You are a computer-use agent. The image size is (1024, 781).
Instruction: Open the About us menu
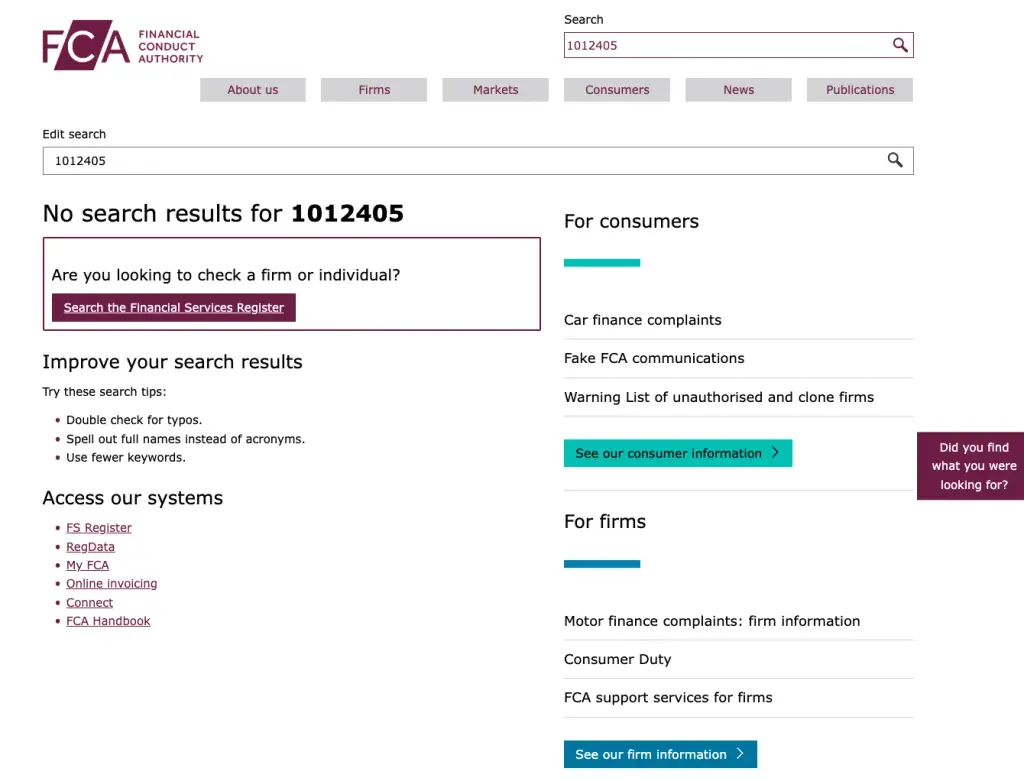[x=253, y=90]
